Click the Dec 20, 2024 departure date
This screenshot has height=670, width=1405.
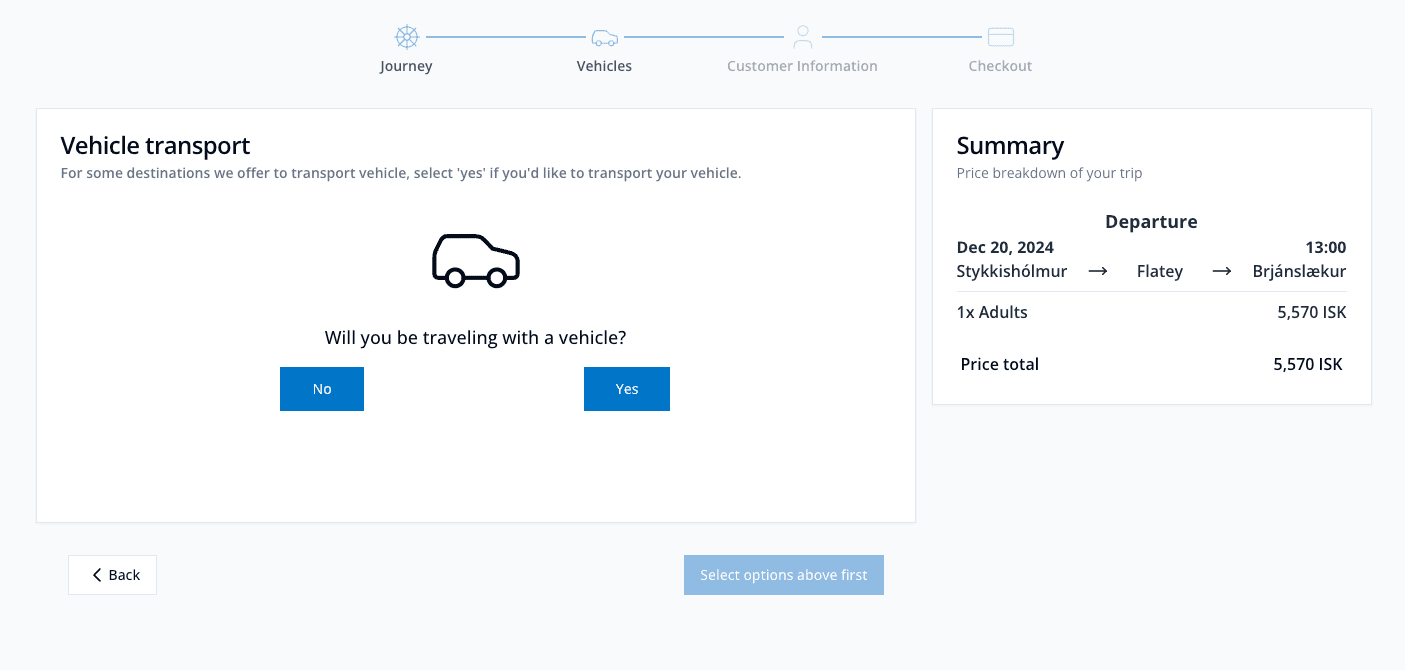(1005, 248)
